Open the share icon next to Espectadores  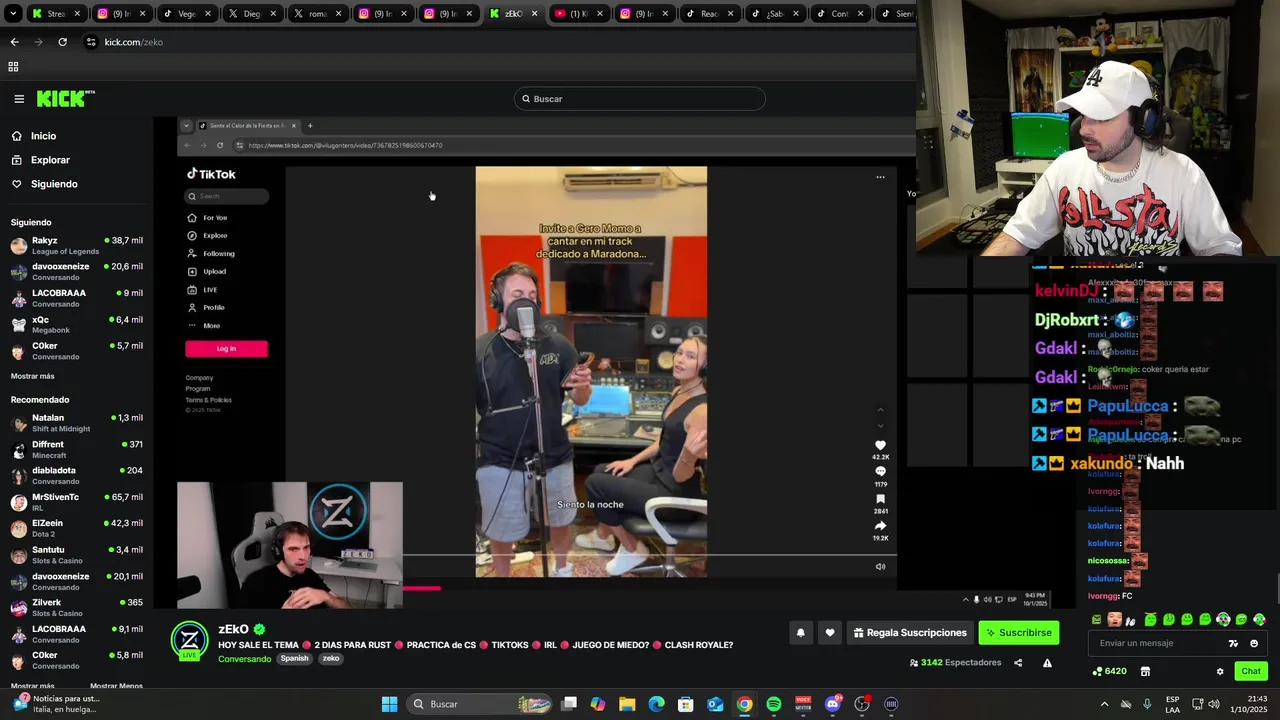(x=1018, y=663)
